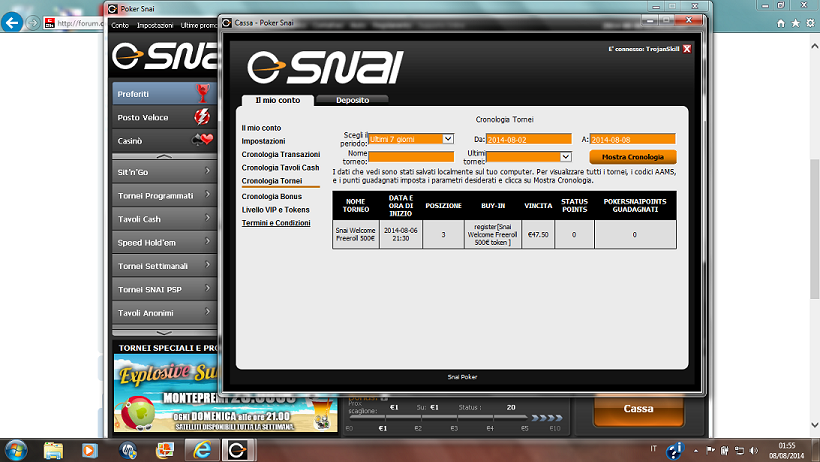Open Cronologia Transazioni

pyautogui.click(x=281, y=154)
